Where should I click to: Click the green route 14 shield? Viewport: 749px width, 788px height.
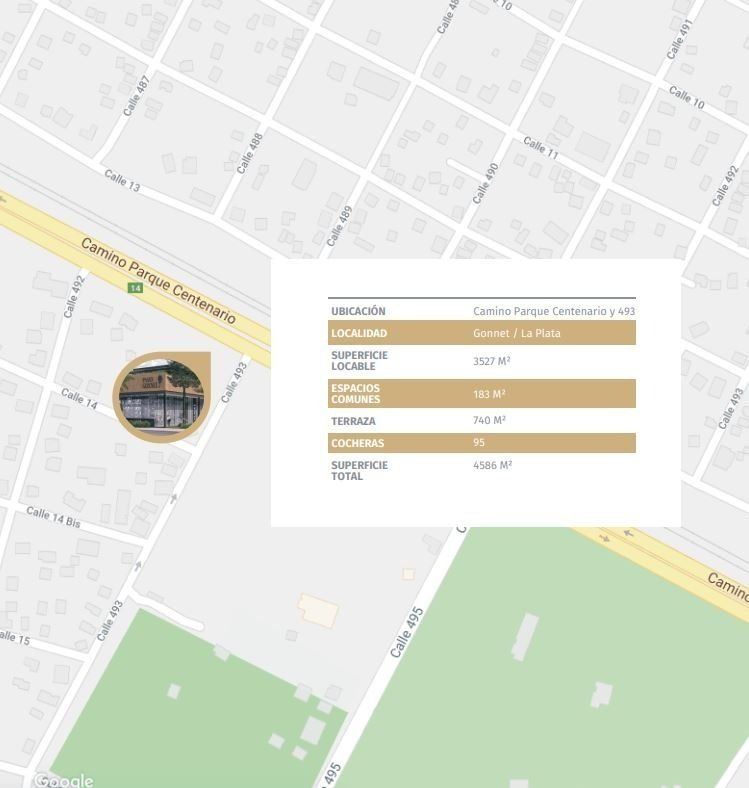(135, 288)
